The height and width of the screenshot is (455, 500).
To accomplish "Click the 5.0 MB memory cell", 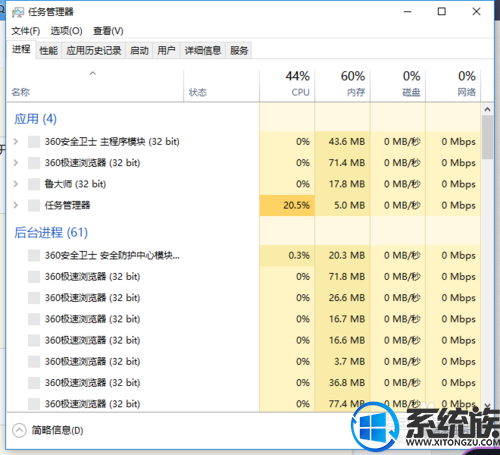I will tap(343, 205).
